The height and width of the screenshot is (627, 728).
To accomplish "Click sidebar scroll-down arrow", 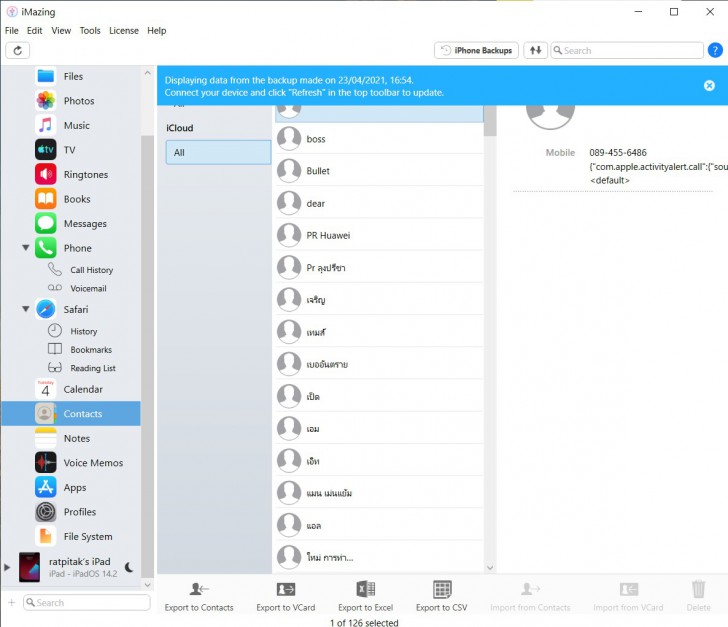I will 147,585.
